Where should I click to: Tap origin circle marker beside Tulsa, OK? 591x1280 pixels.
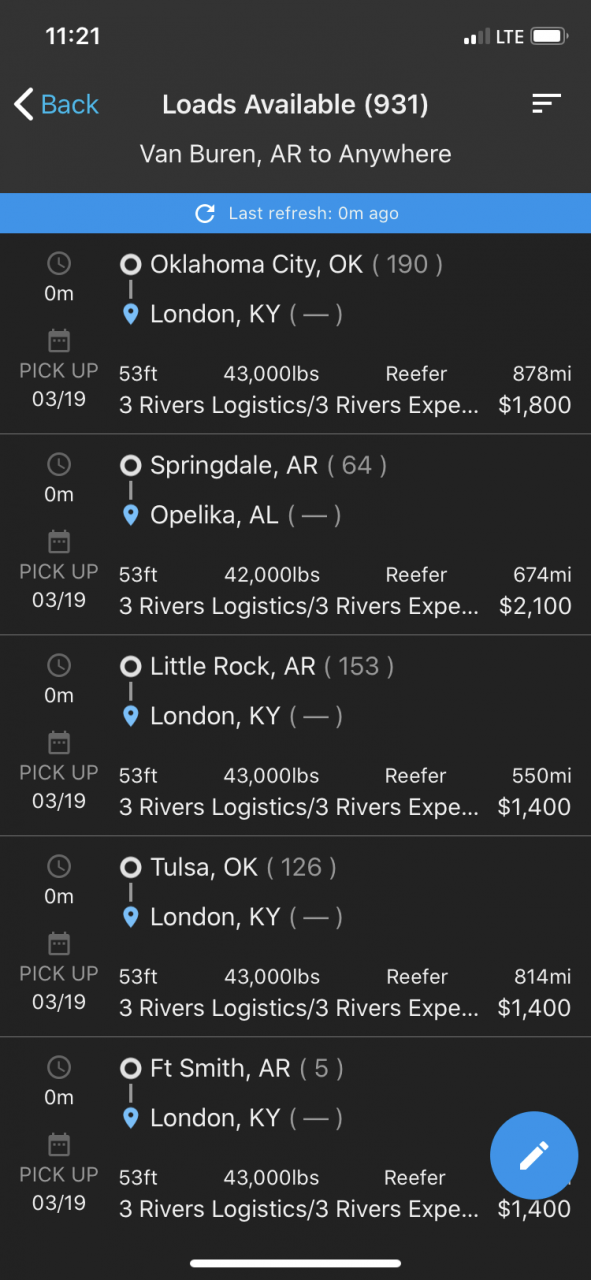(x=130, y=867)
